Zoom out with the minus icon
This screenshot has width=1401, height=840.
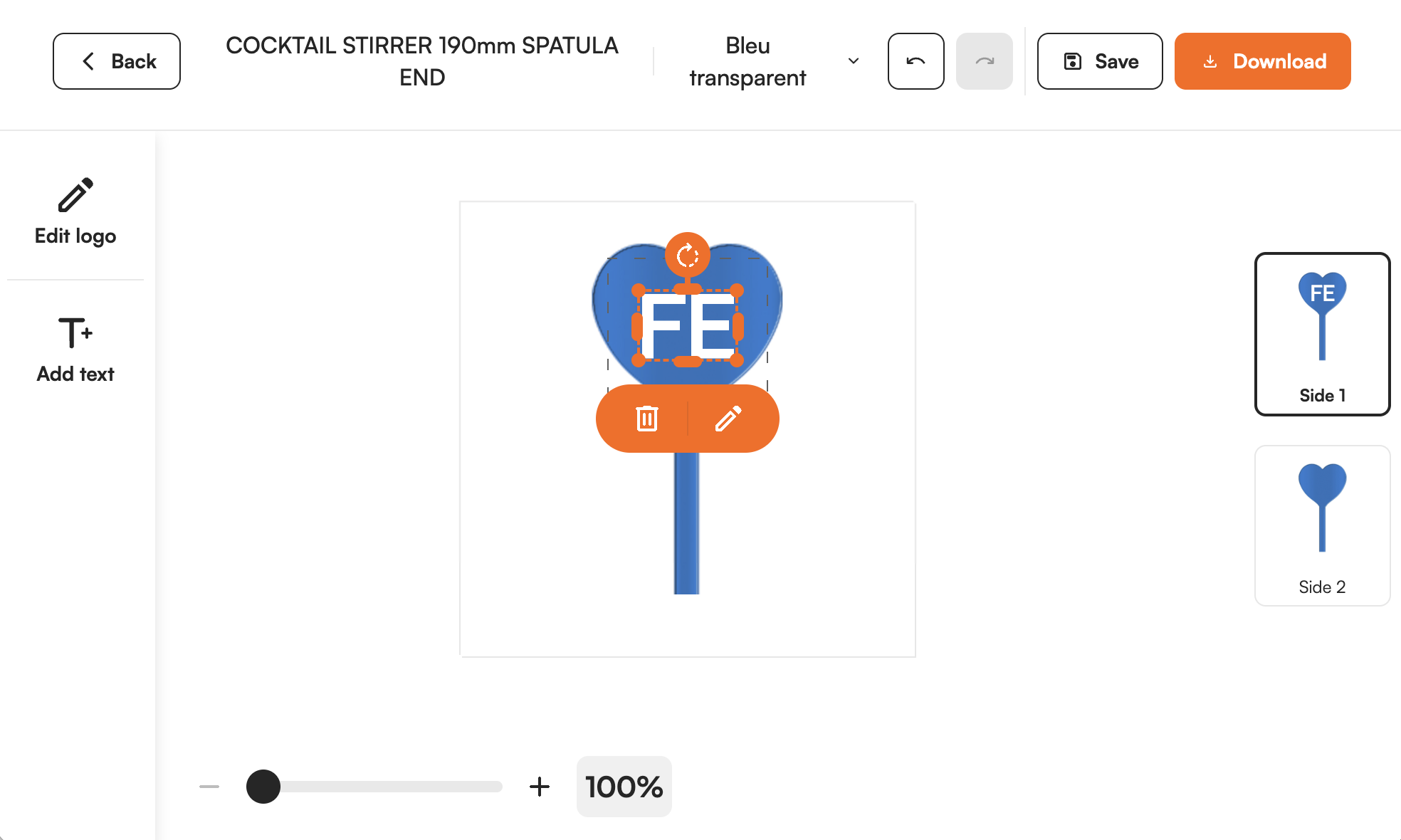(x=209, y=787)
